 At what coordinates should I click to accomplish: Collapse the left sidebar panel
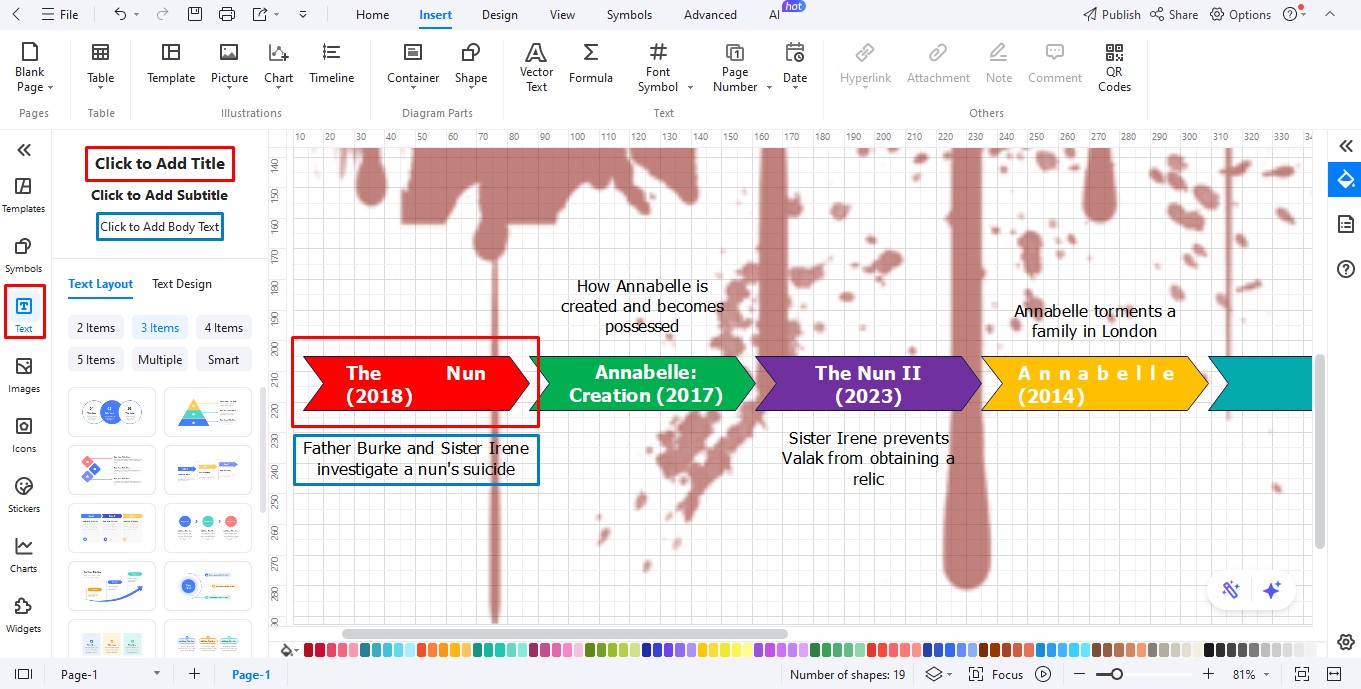pyautogui.click(x=24, y=150)
